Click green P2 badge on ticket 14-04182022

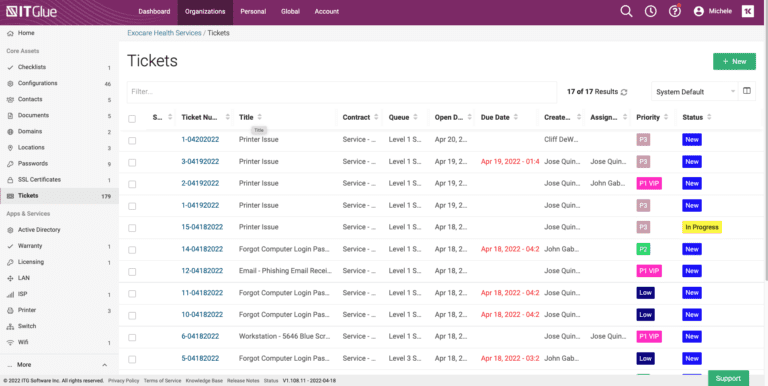pos(643,249)
